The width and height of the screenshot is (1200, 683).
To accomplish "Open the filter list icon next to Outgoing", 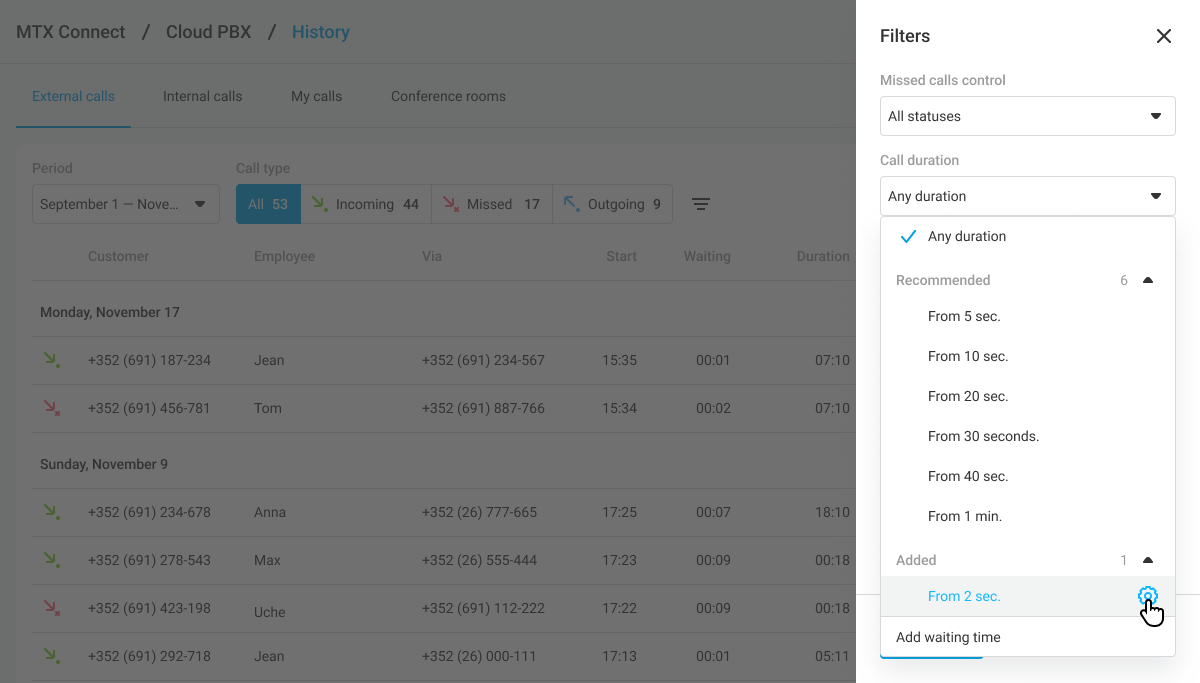I will pyautogui.click(x=701, y=204).
